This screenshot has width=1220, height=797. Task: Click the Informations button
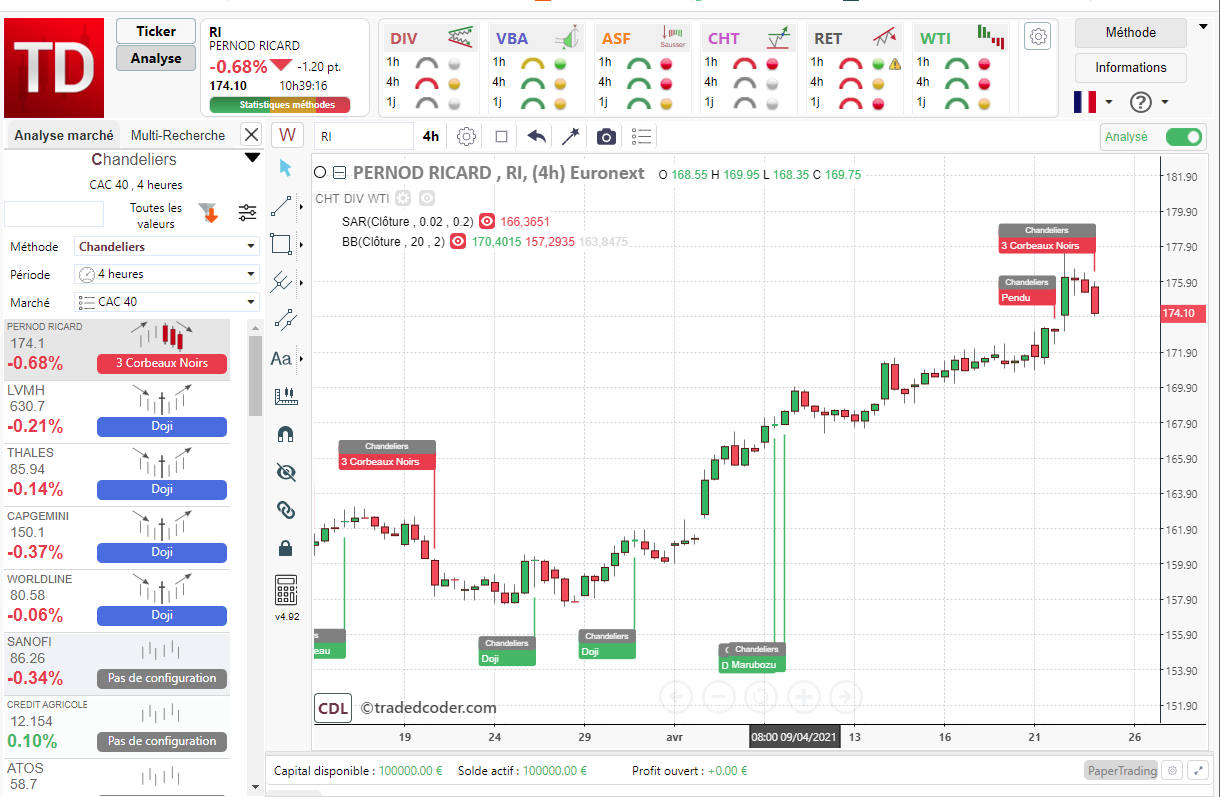(1131, 68)
